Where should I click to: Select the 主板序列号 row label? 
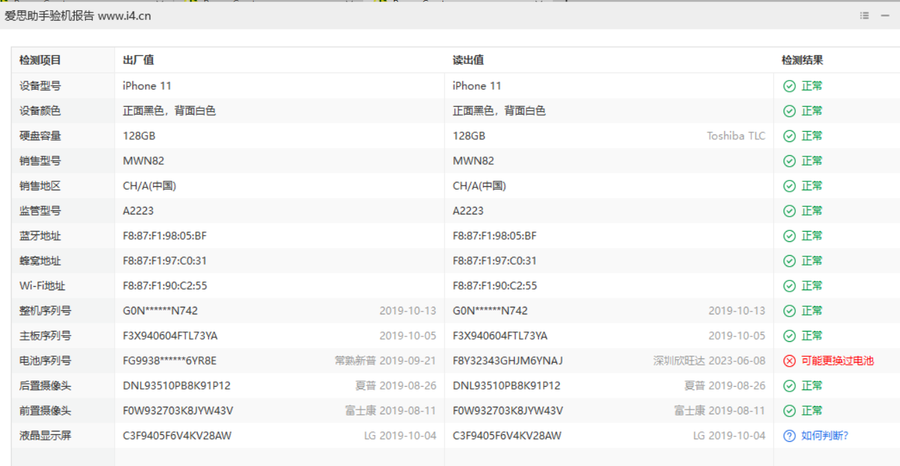click(45, 336)
